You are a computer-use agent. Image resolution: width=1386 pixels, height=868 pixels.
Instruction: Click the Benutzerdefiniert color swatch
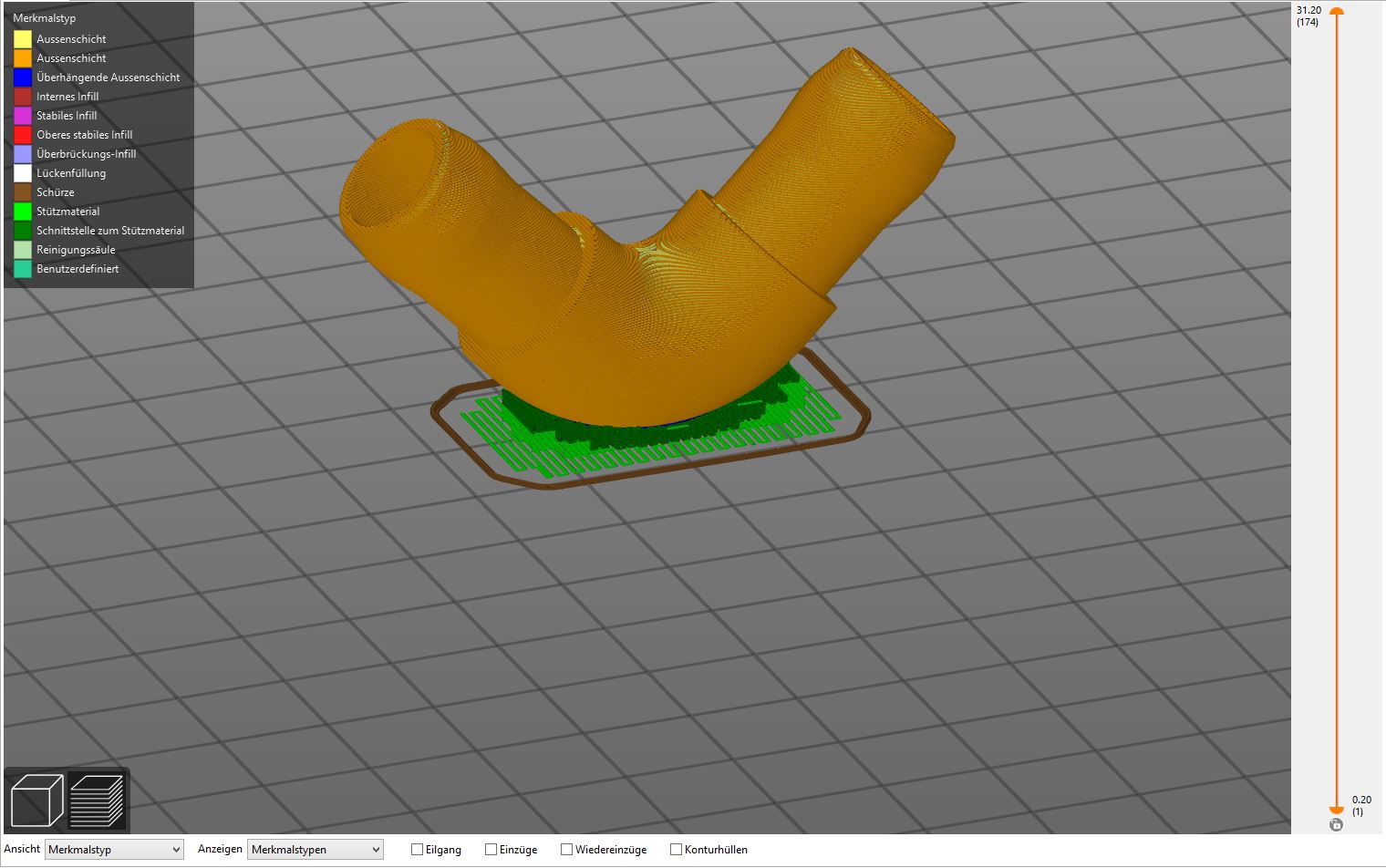[x=23, y=269]
